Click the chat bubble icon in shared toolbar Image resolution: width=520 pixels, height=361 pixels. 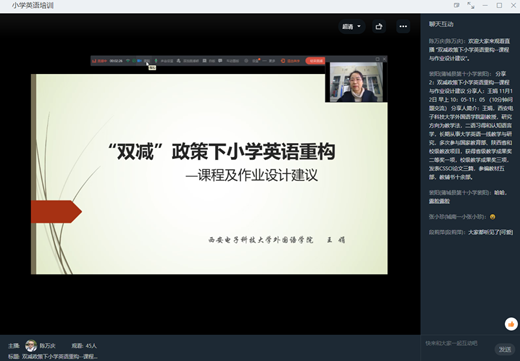click(x=220, y=61)
